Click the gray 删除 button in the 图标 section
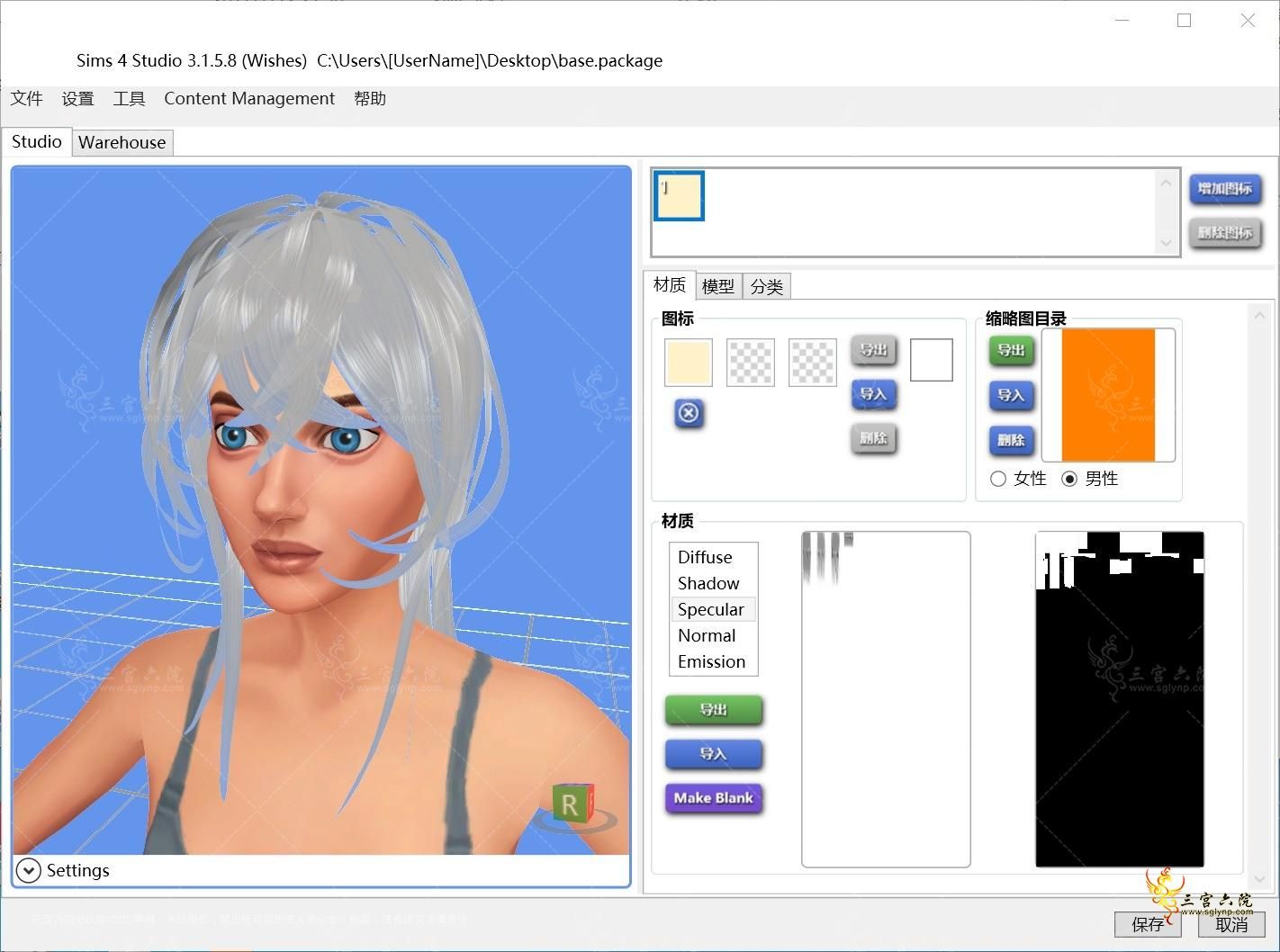1280x952 pixels. click(874, 438)
